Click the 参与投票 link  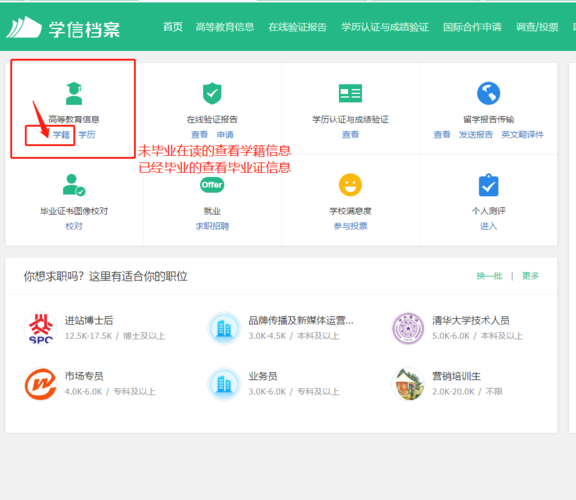350,226
